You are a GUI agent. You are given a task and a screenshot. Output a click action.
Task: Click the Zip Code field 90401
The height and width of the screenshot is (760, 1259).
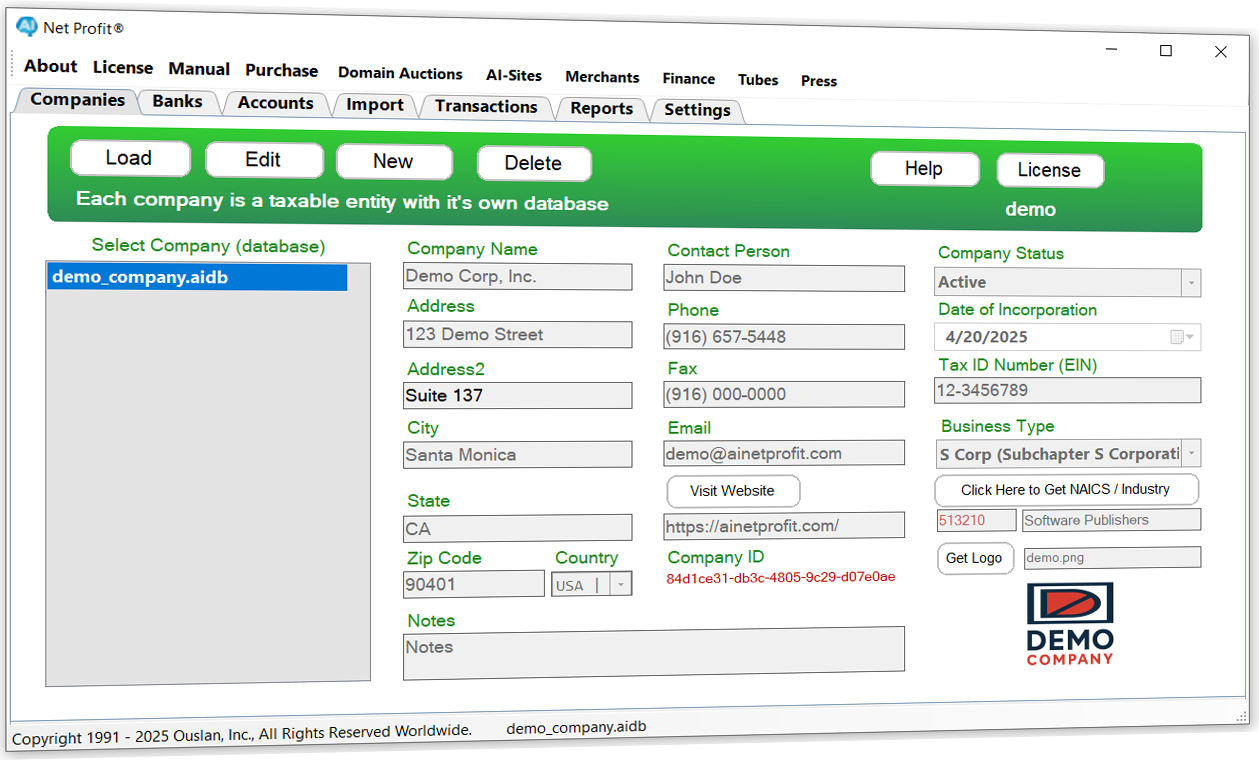(x=473, y=584)
